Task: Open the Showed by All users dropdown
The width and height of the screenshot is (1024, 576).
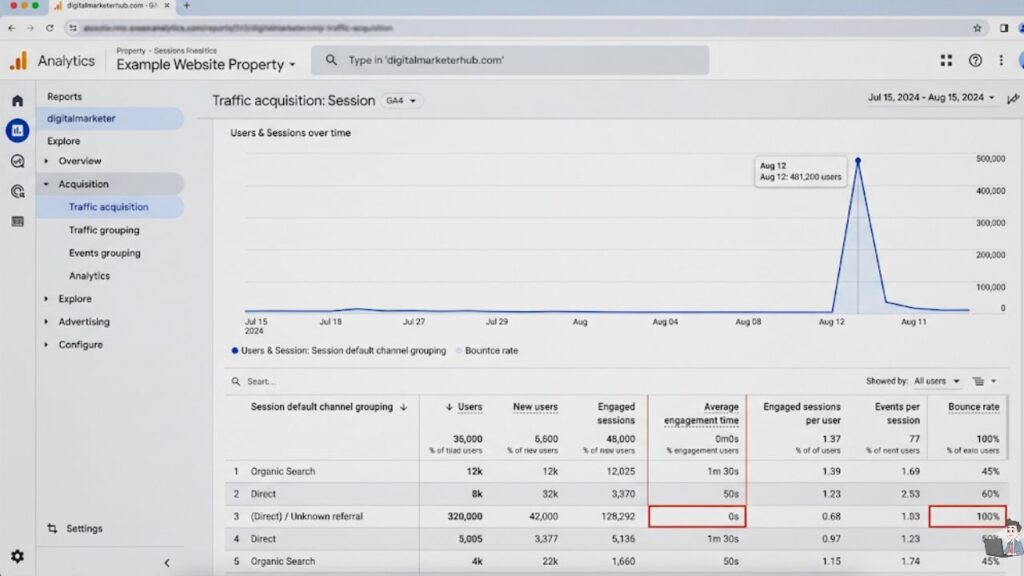Action: pyautogui.click(x=936, y=381)
